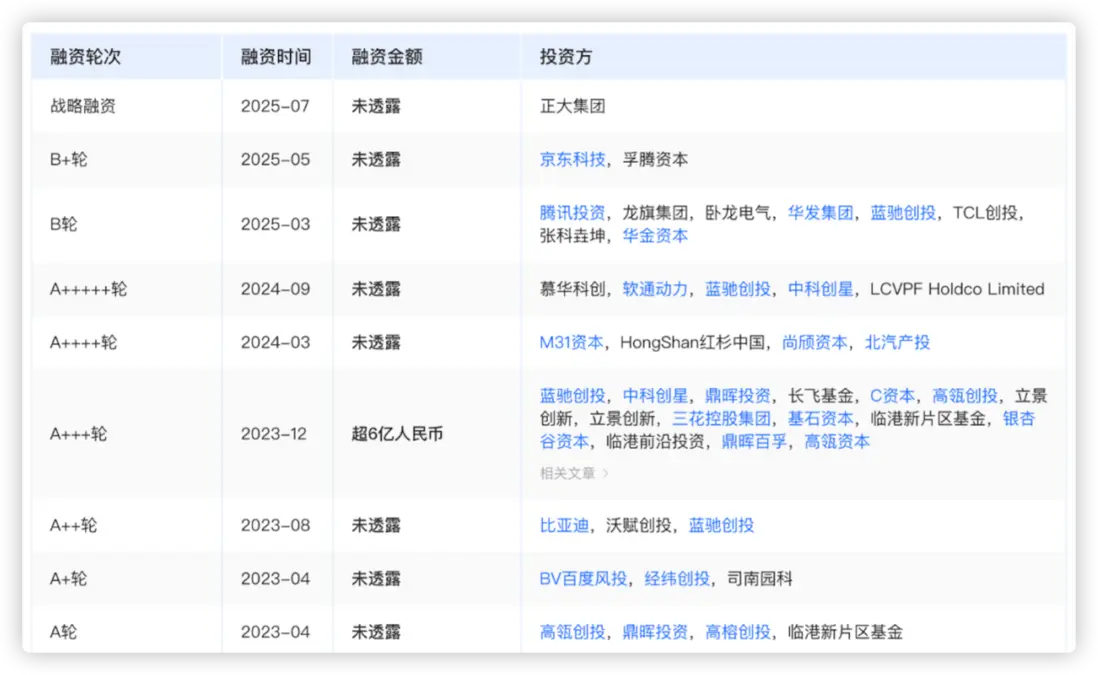Open the 软通动力 investor link
This screenshot has height=675, width=1098.
(x=655, y=289)
